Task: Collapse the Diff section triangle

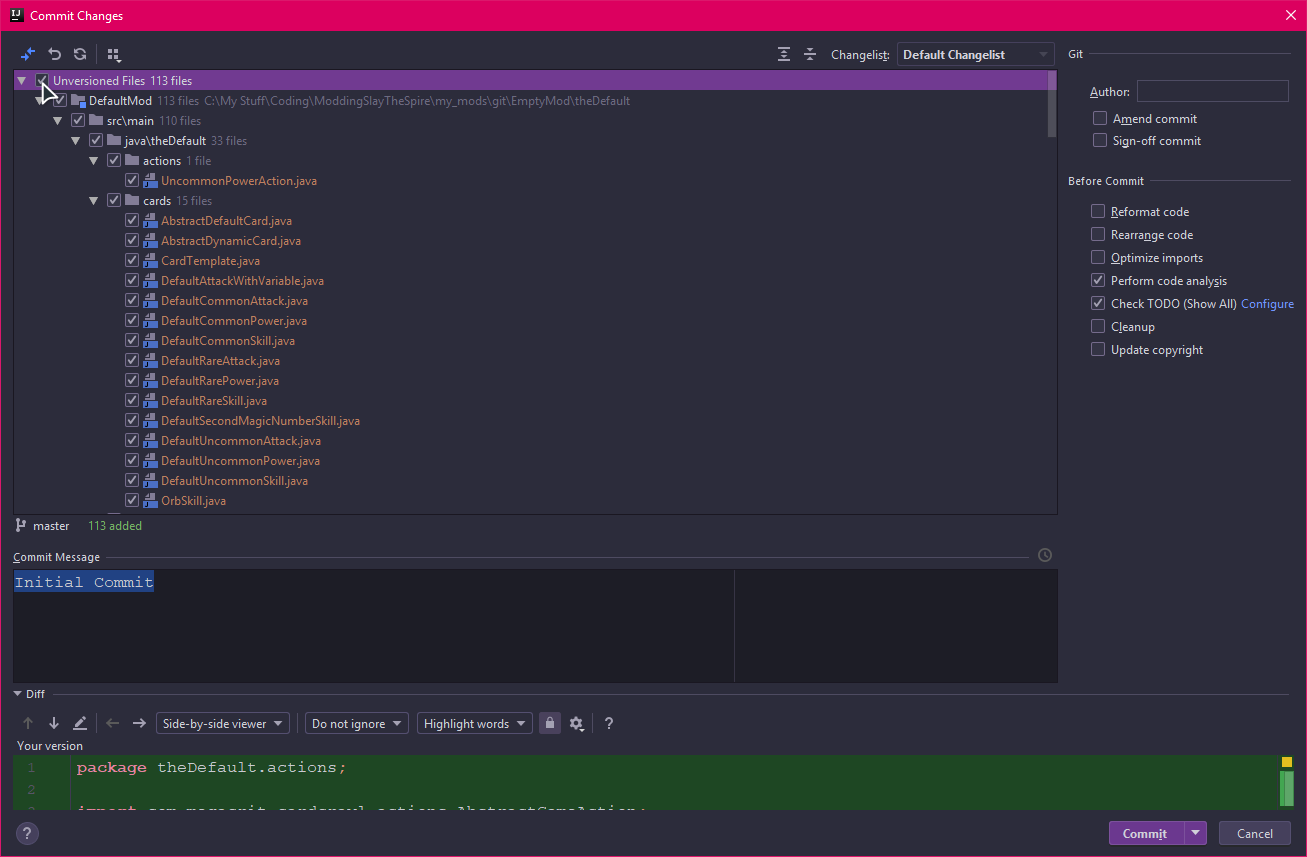Action: click(x=18, y=693)
